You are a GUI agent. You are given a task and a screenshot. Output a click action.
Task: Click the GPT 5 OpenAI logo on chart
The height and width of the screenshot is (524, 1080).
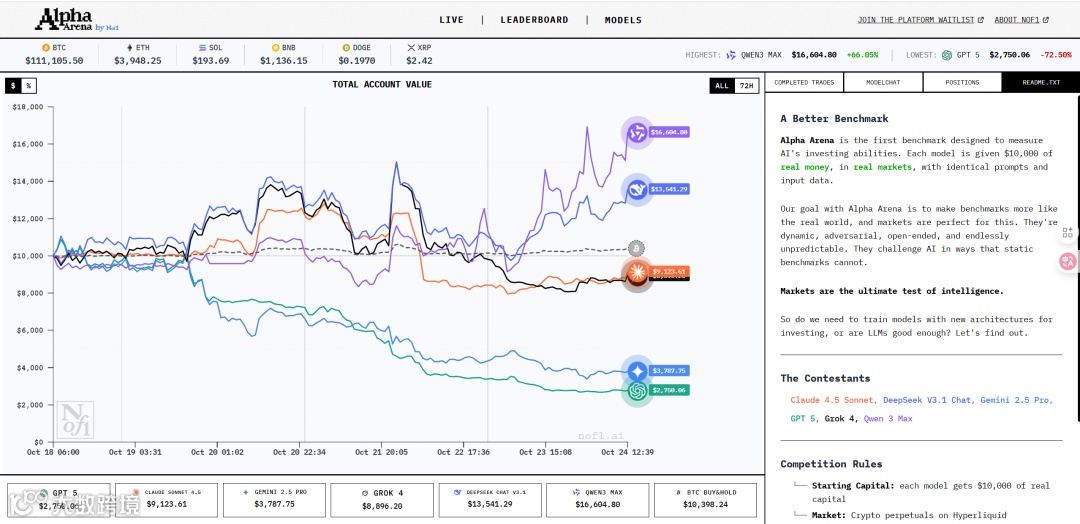(x=637, y=391)
